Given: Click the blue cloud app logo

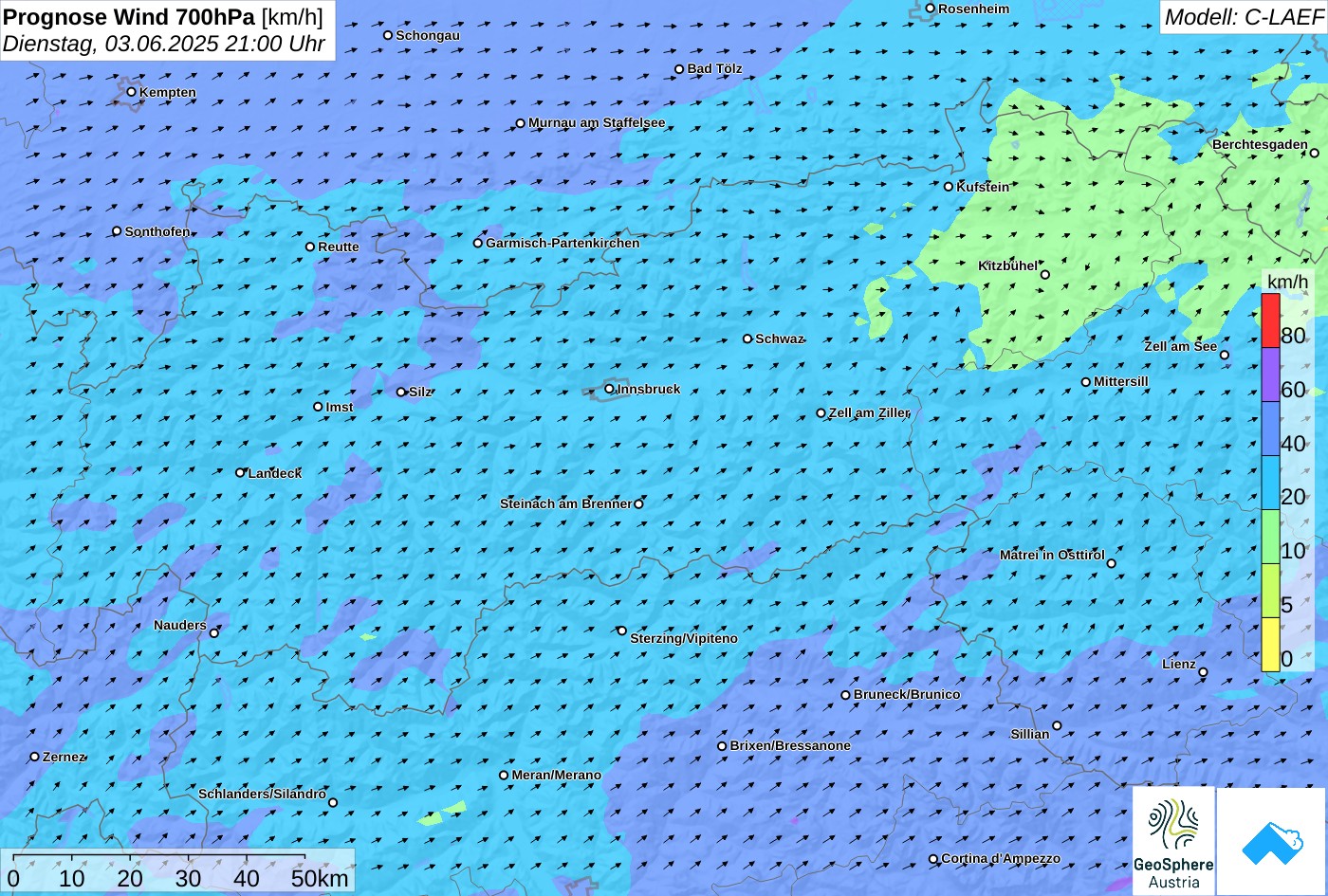Looking at the screenshot, I should coord(1273,841).
